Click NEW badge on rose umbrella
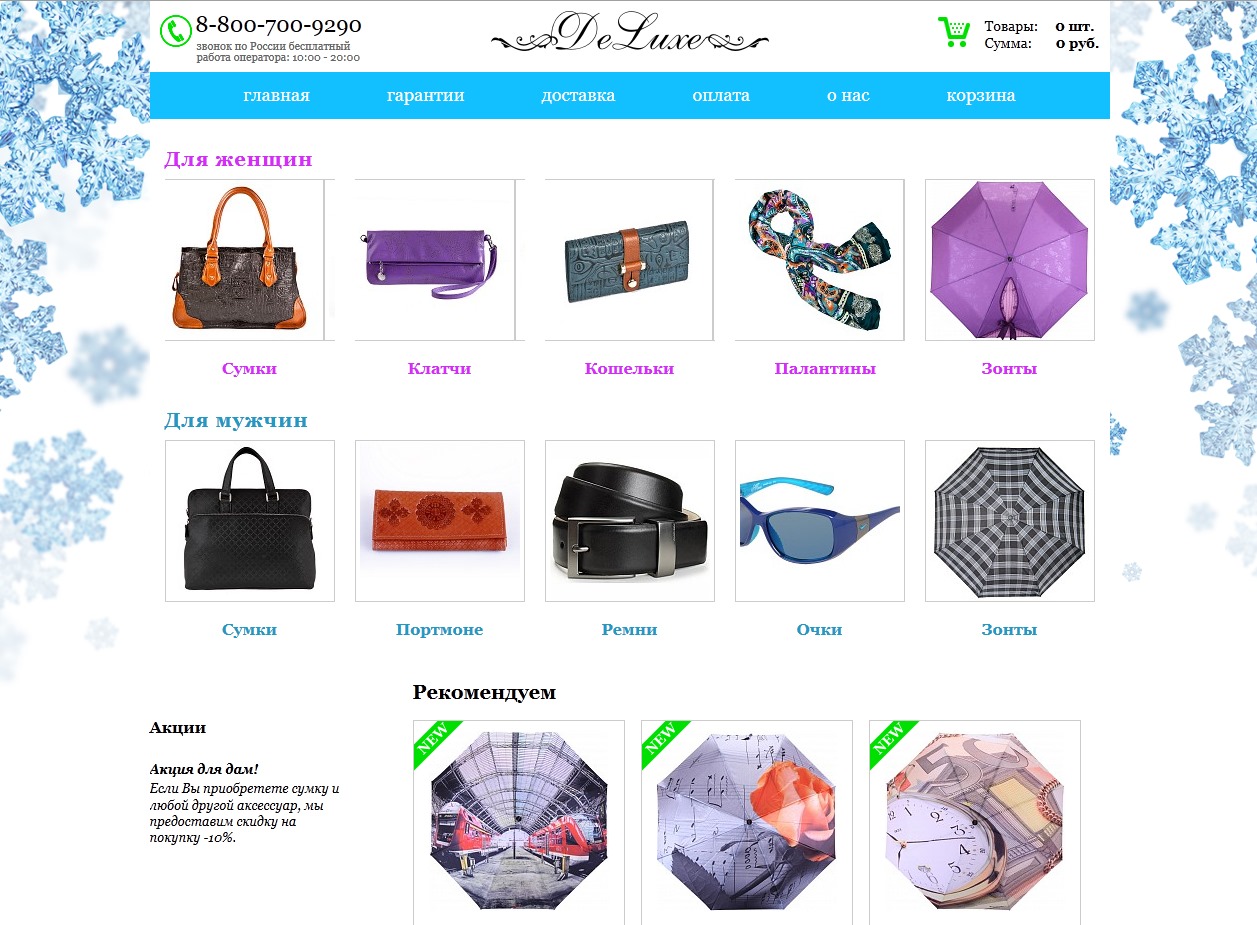This screenshot has width=1257, height=925. (665, 744)
